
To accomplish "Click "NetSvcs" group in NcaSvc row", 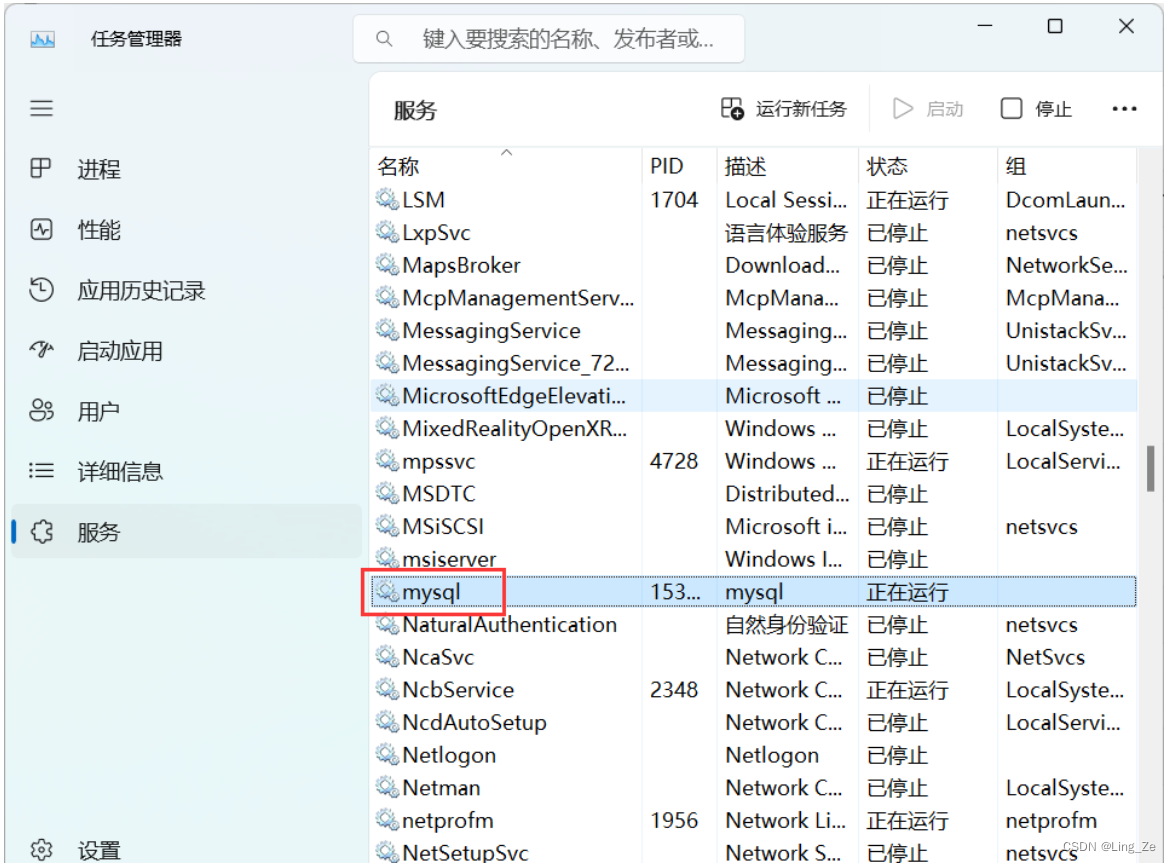I will (1046, 657).
